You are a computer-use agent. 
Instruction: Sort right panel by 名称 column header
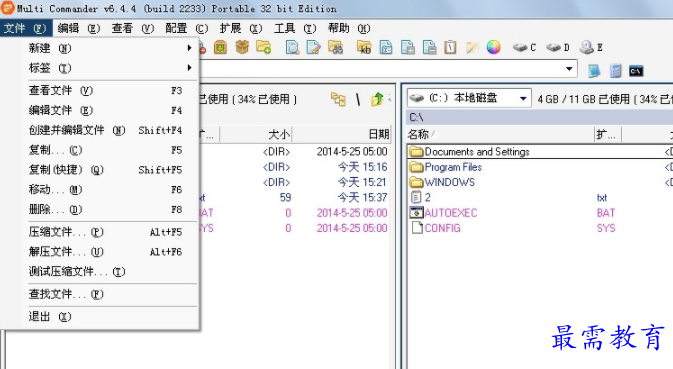click(x=500, y=135)
